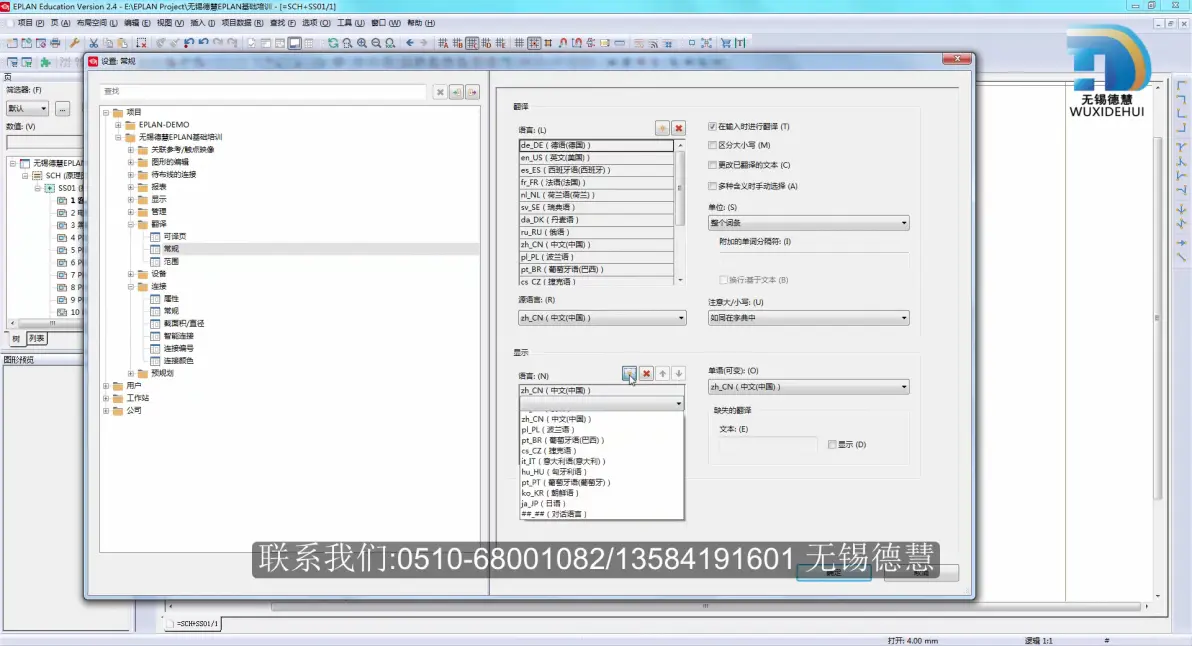Screen dimensions: 1192x646
Task: Click the ellipsis button next to filter dropdown
Action: [x=62, y=109]
